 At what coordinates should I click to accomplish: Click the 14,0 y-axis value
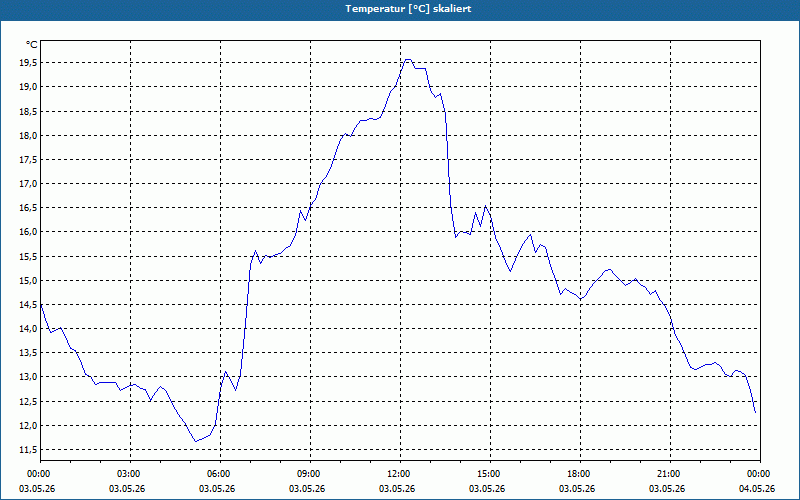[x=29, y=329]
